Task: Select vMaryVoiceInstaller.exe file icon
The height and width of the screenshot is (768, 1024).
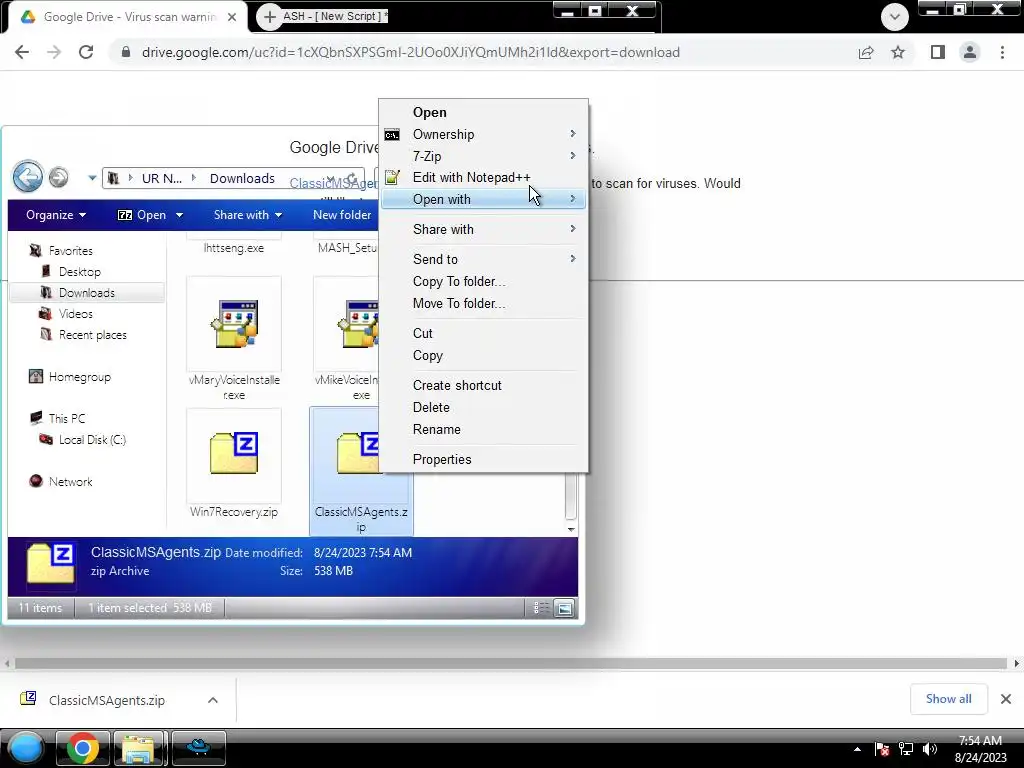Action: (x=234, y=323)
